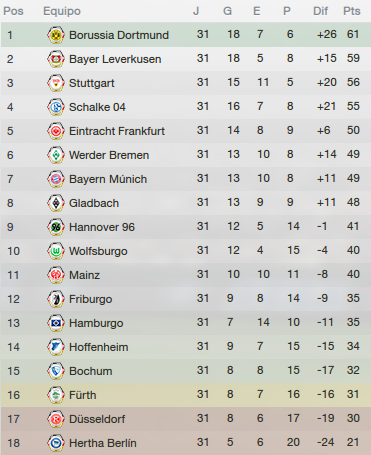Screen dimensions: 371x455
Task: Click the Borussia Dortmund club badge
Action: point(56,35)
